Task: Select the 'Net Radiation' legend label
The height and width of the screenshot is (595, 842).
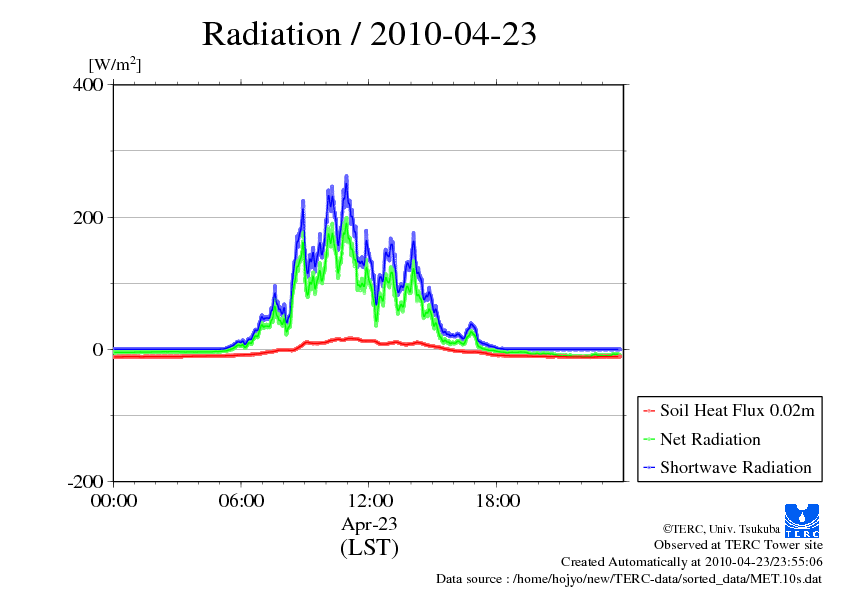Action: tap(710, 439)
